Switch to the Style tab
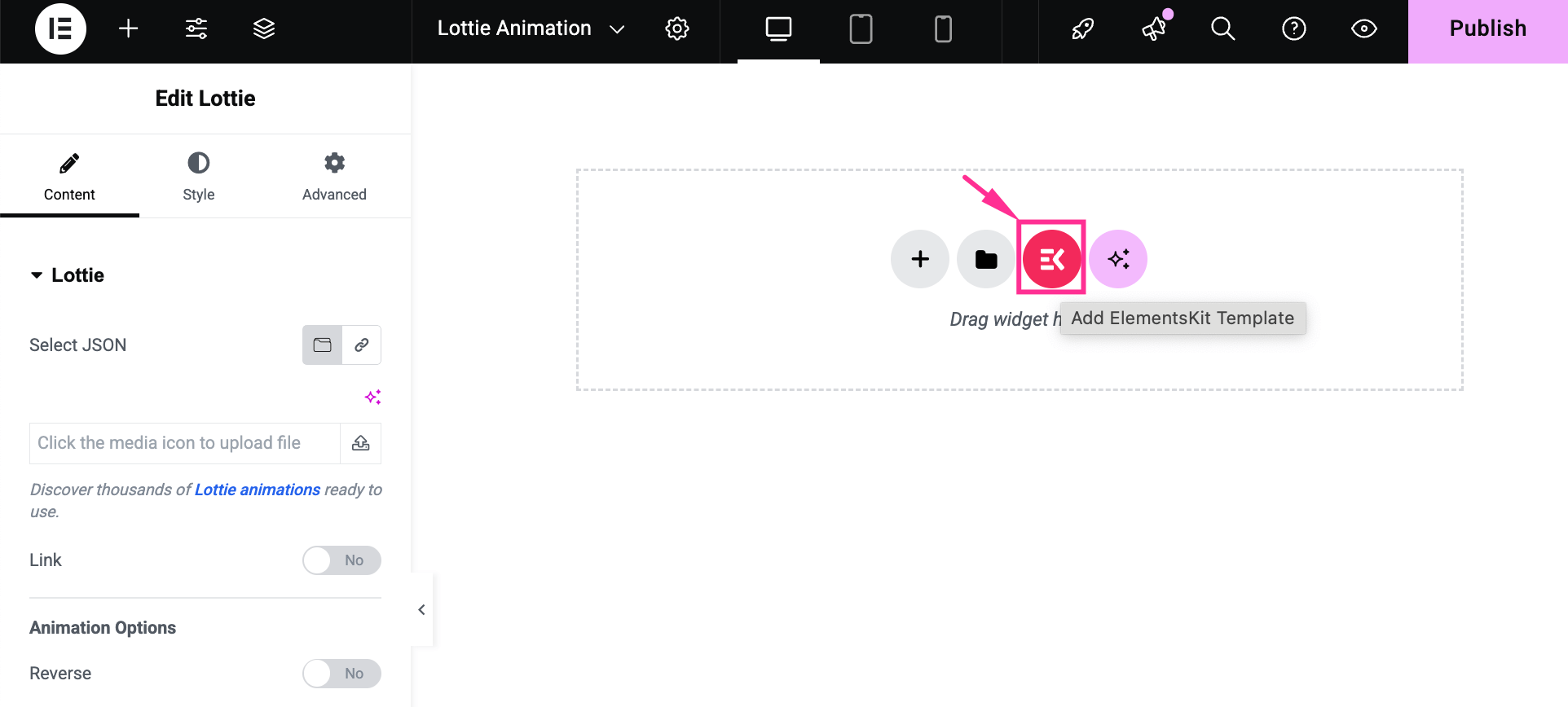Screen dimensions: 1568x707 click(x=199, y=176)
